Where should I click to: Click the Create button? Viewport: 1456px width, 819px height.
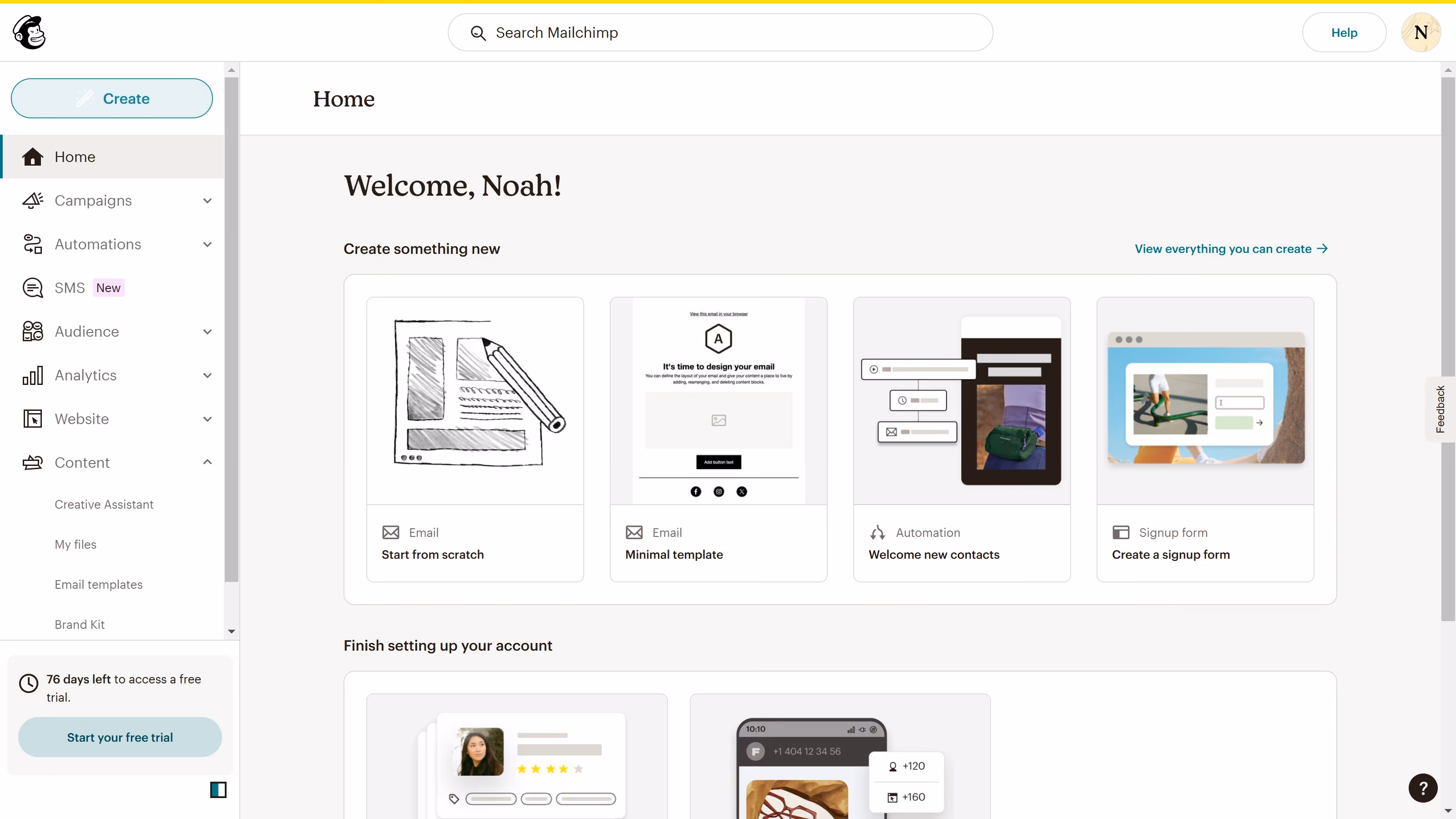[x=112, y=98]
